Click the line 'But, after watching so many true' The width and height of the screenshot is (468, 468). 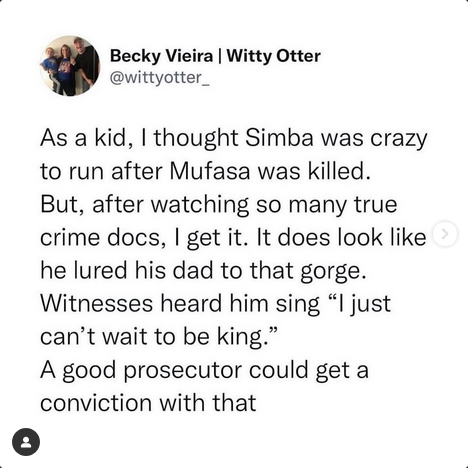click(x=219, y=204)
